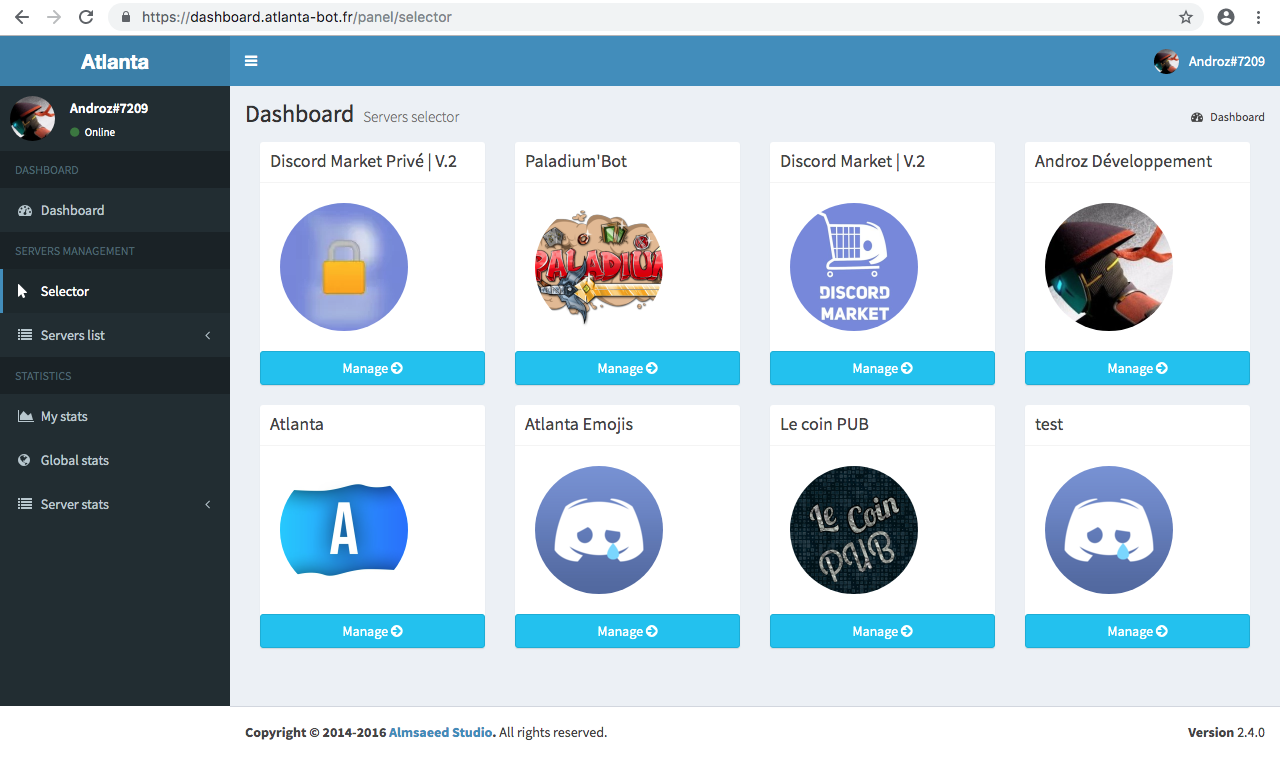1280x757 pixels.
Task: Manage the Androz Développement server
Action: (1137, 368)
